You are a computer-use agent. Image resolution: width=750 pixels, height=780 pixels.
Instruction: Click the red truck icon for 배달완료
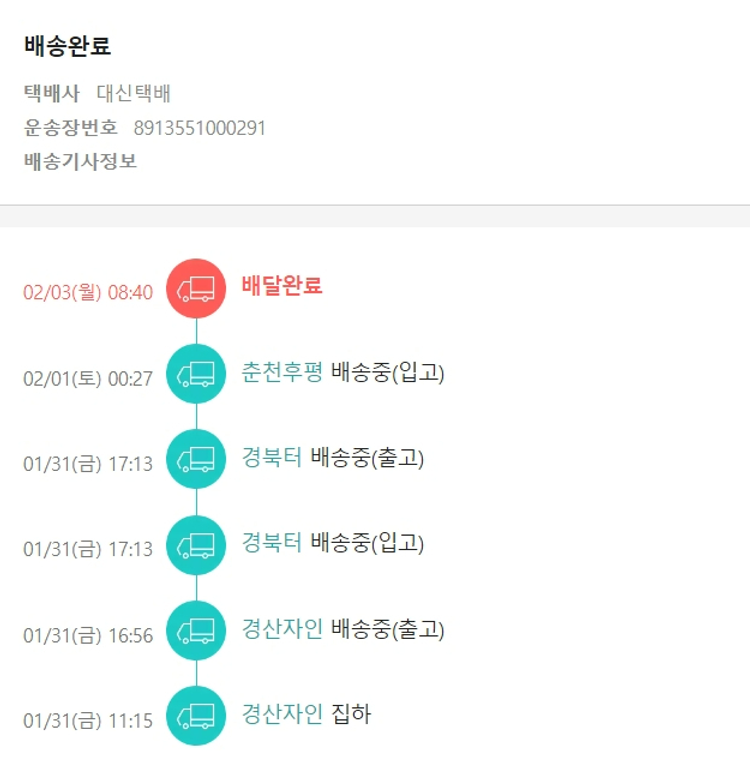pos(196,289)
